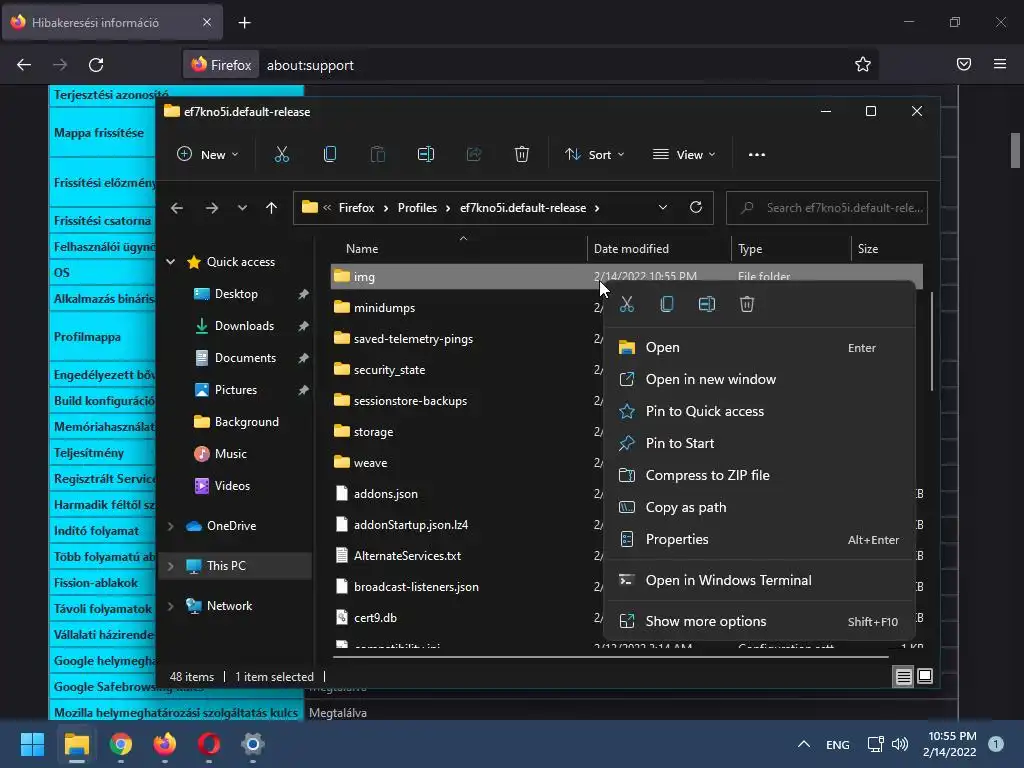Expand the Network tree node
The width and height of the screenshot is (1024, 768).
170,606
